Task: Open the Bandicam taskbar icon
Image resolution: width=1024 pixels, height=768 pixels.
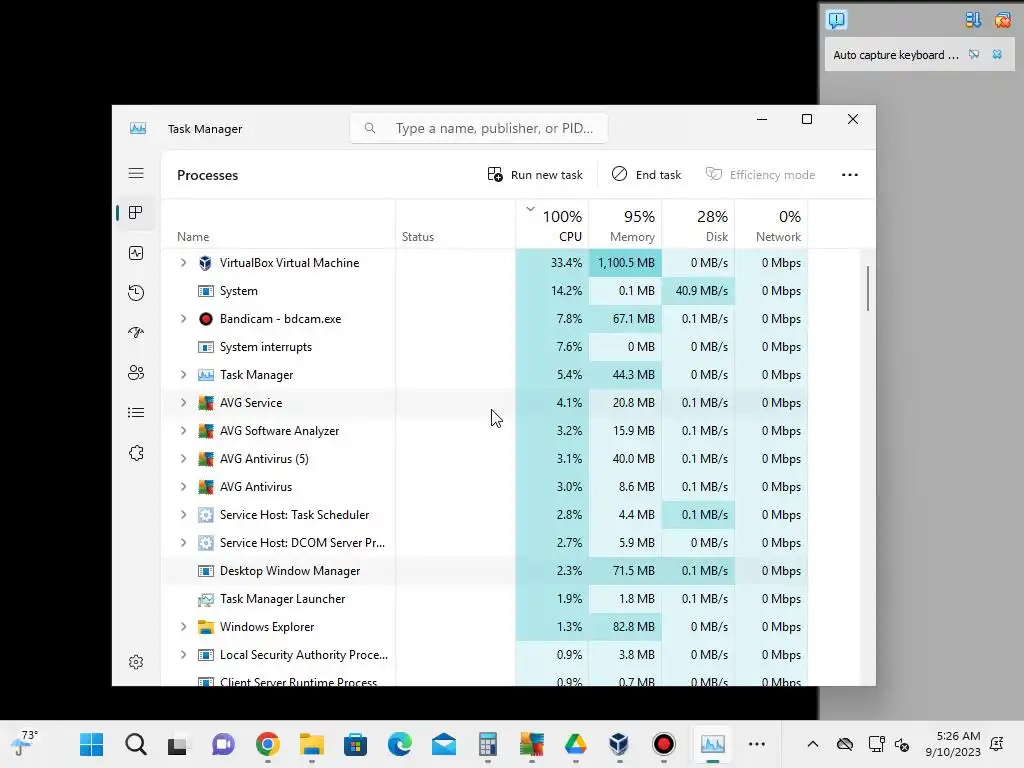Action: (x=664, y=744)
